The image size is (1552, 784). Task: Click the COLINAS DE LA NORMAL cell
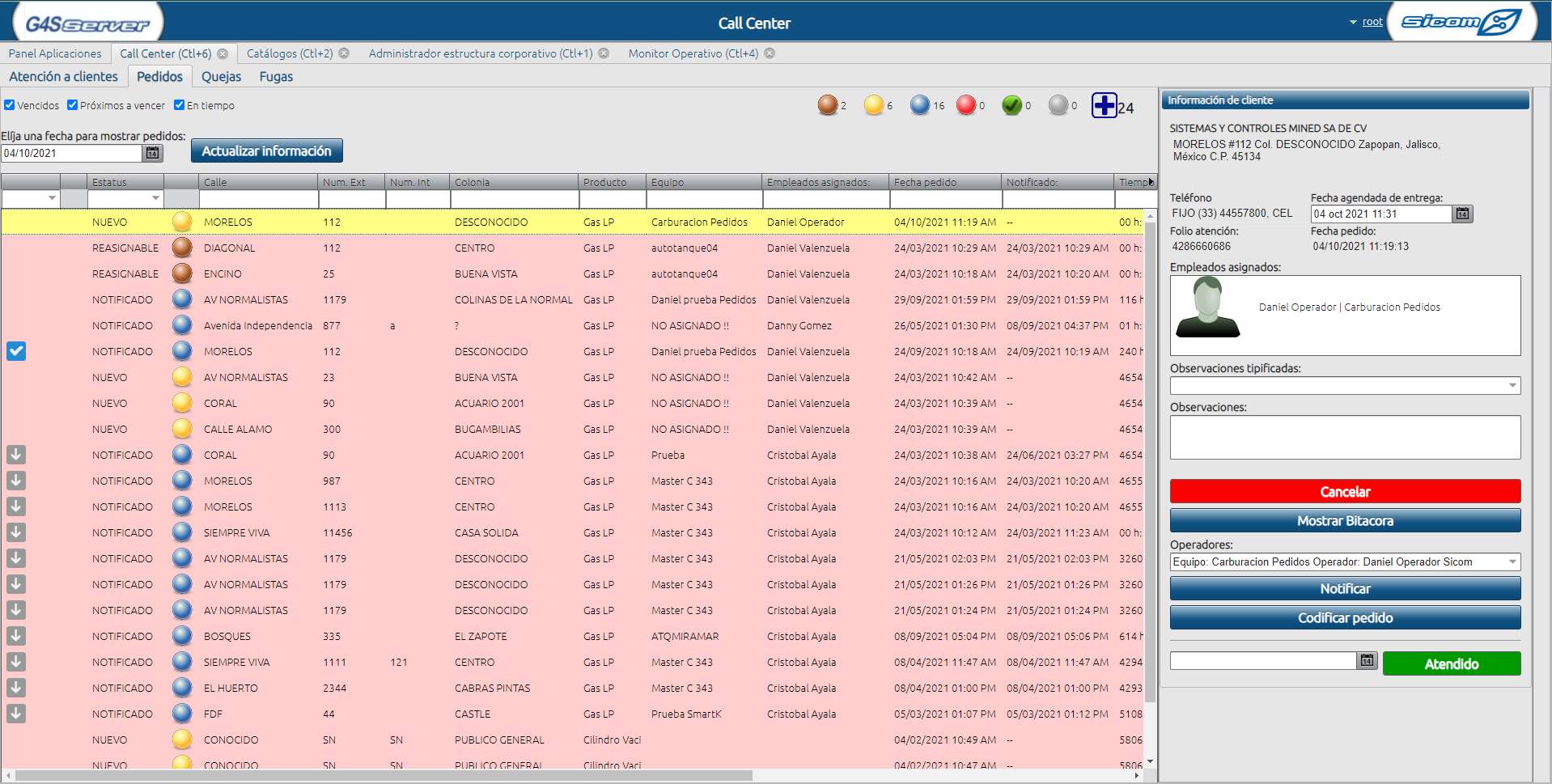coord(514,299)
